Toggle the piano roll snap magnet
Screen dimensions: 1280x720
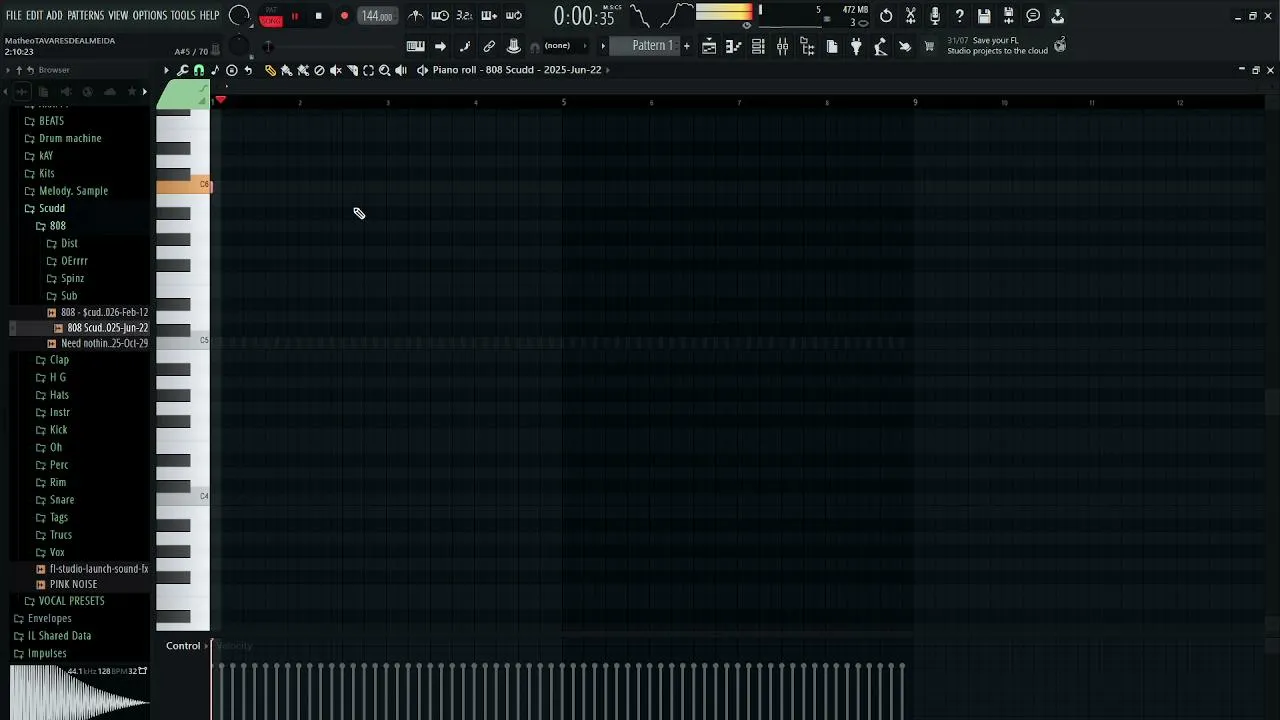point(199,70)
